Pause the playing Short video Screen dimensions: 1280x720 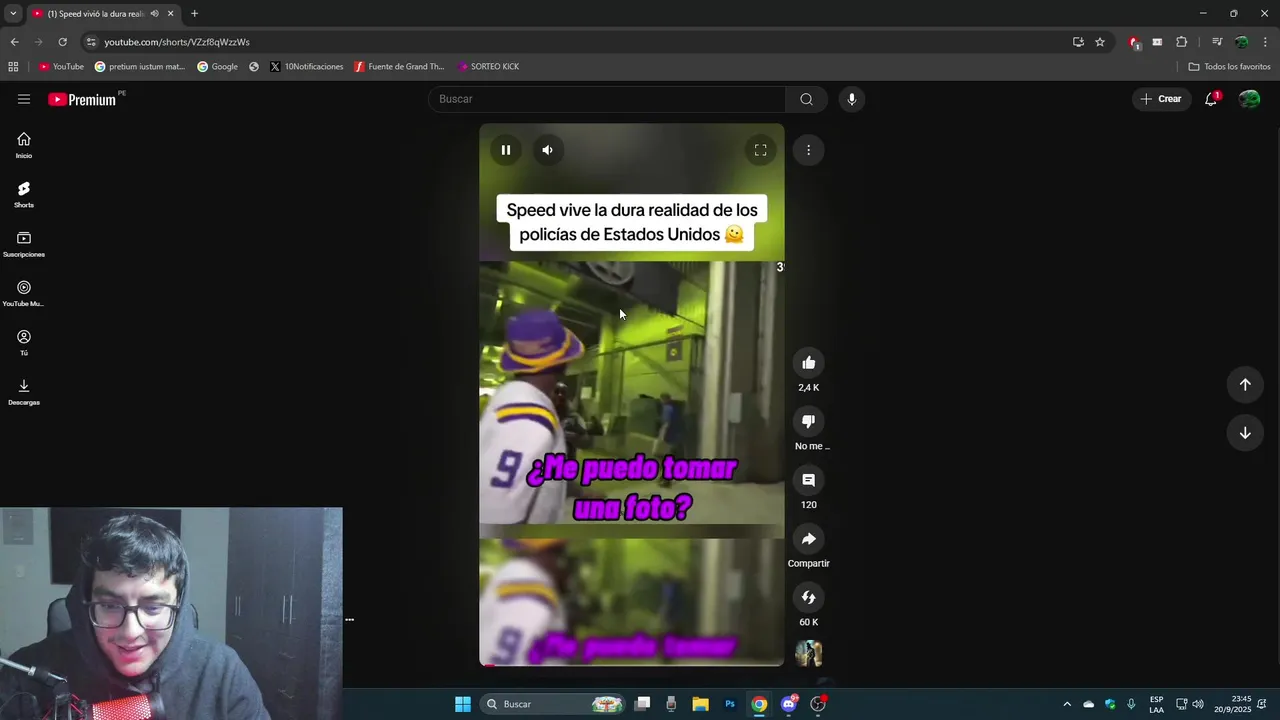click(506, 150)
